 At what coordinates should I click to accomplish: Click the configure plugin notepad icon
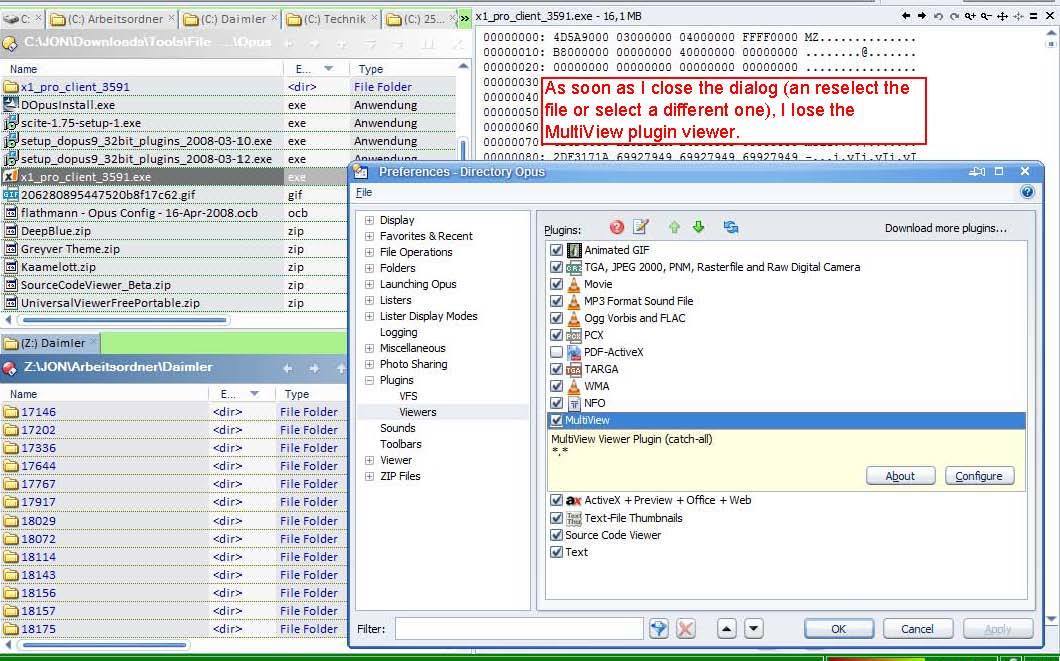click(x=641, y=227)
